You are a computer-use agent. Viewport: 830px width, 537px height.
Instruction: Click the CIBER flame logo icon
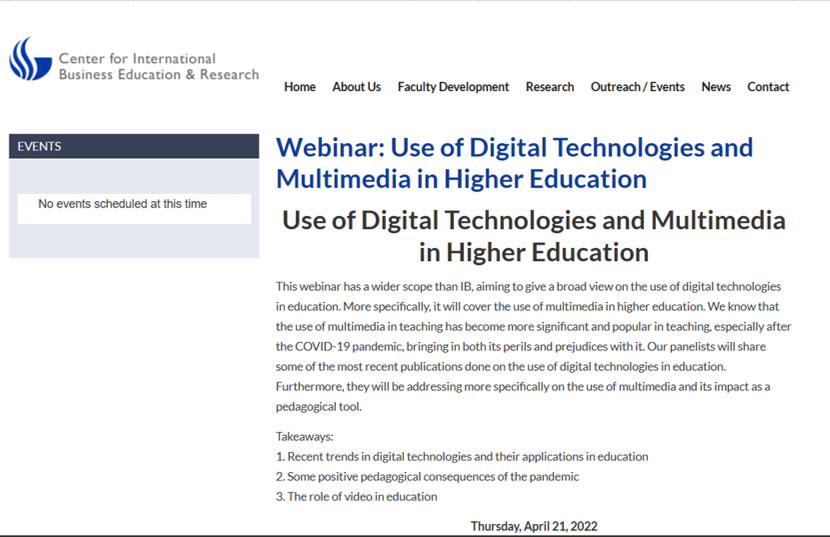(x=31, y=59)
